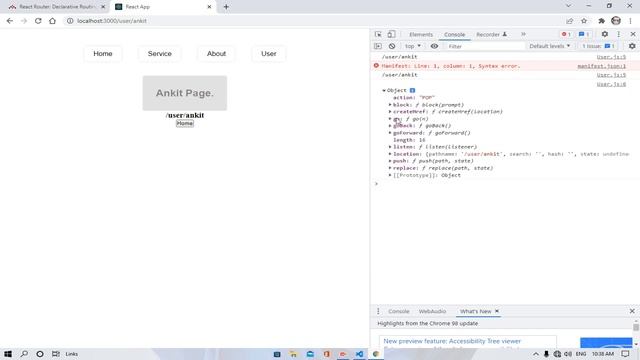Show the console sidebar icon
The image size is (640, 360).
[x=378, y=46]
